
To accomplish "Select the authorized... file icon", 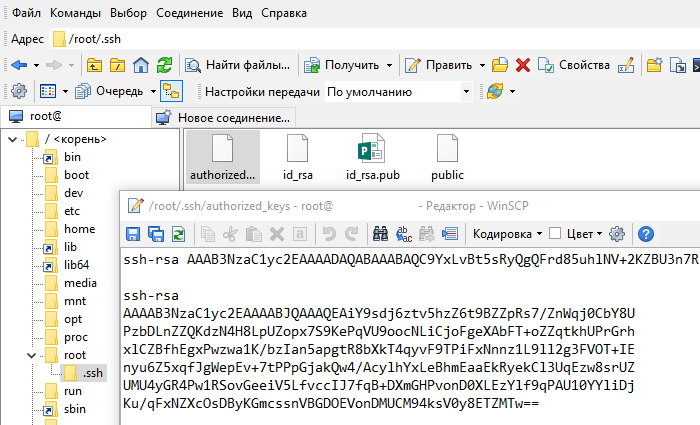I will coord(222,157).
